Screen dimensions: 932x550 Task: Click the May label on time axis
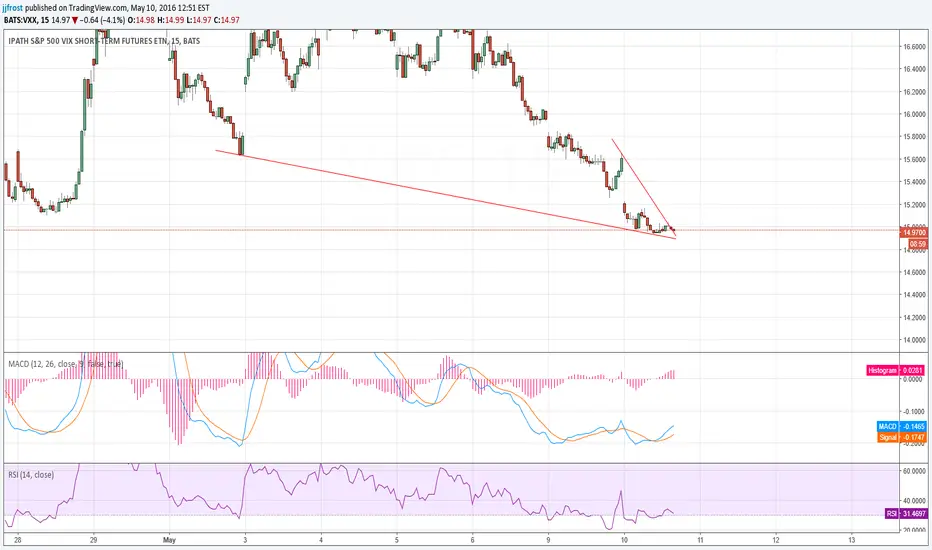(169, 540)
